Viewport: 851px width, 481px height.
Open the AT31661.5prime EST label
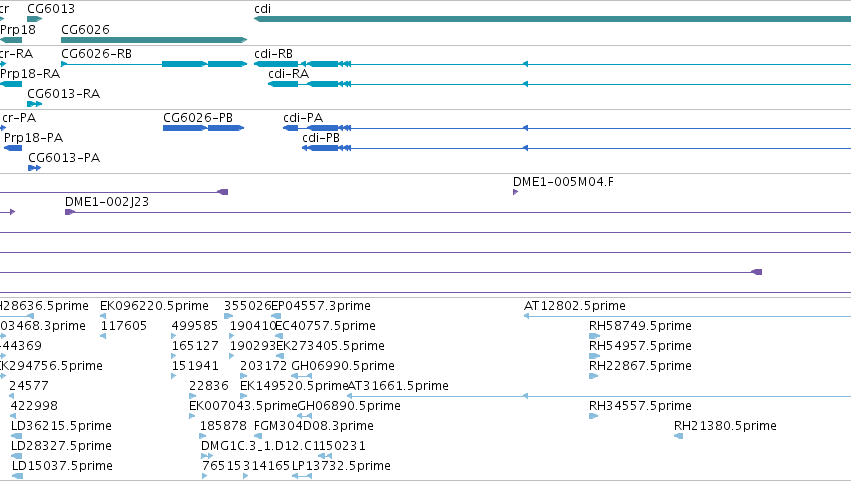pos(398,386)
